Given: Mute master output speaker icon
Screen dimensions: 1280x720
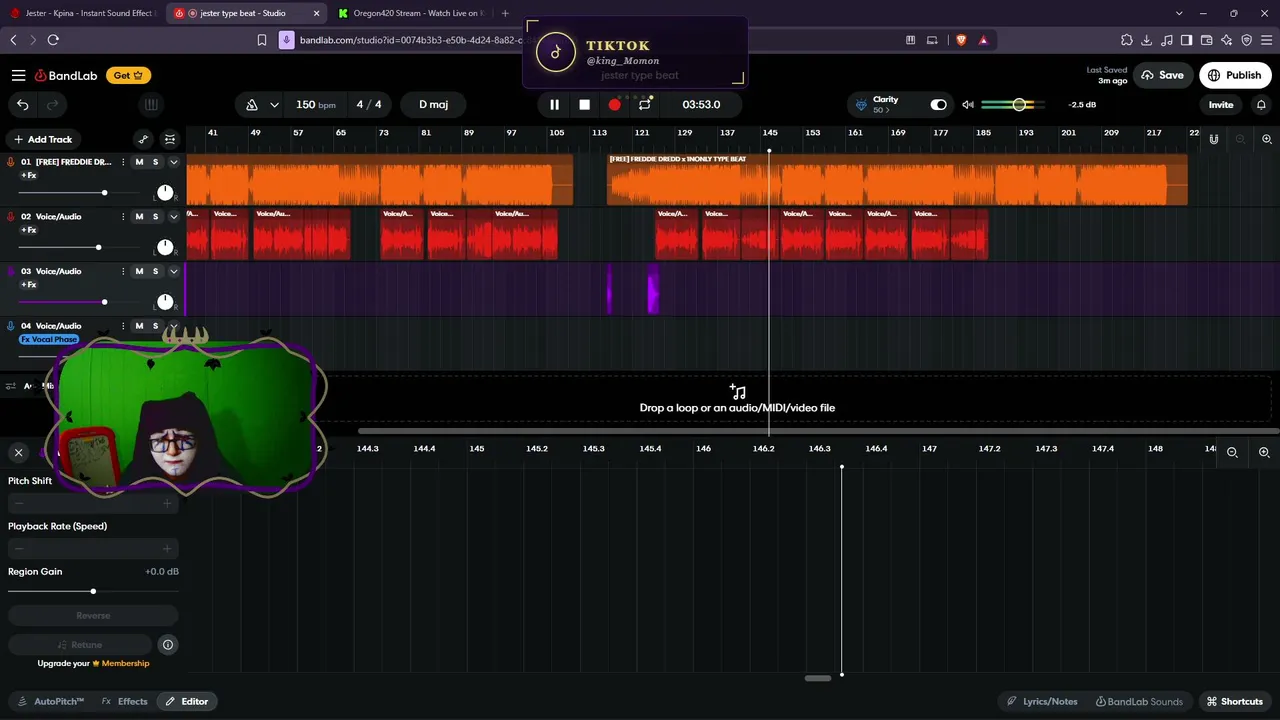Looking at the screenshot, I should [968, 105].
